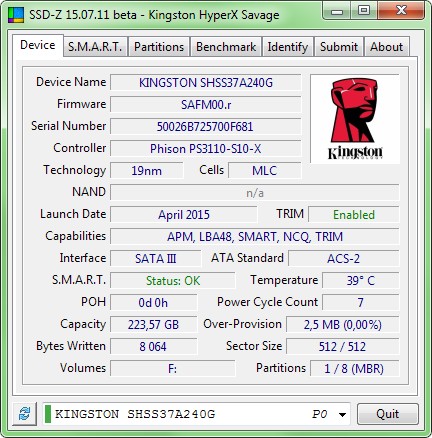Switch to the Benchmark tab
432x438 pixels.
pyautogui.click(x=226, y=47)
